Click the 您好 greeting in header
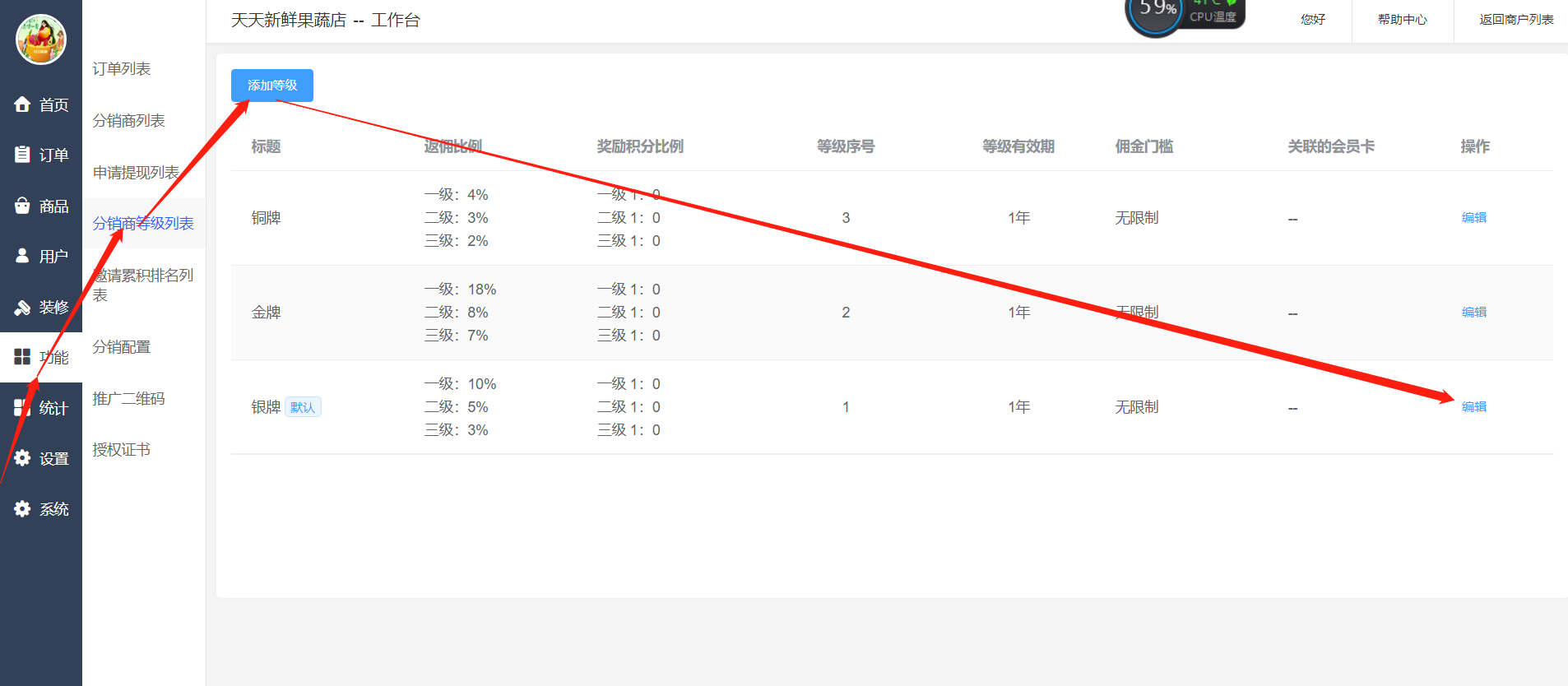1568x686 pixels. 1313,20
